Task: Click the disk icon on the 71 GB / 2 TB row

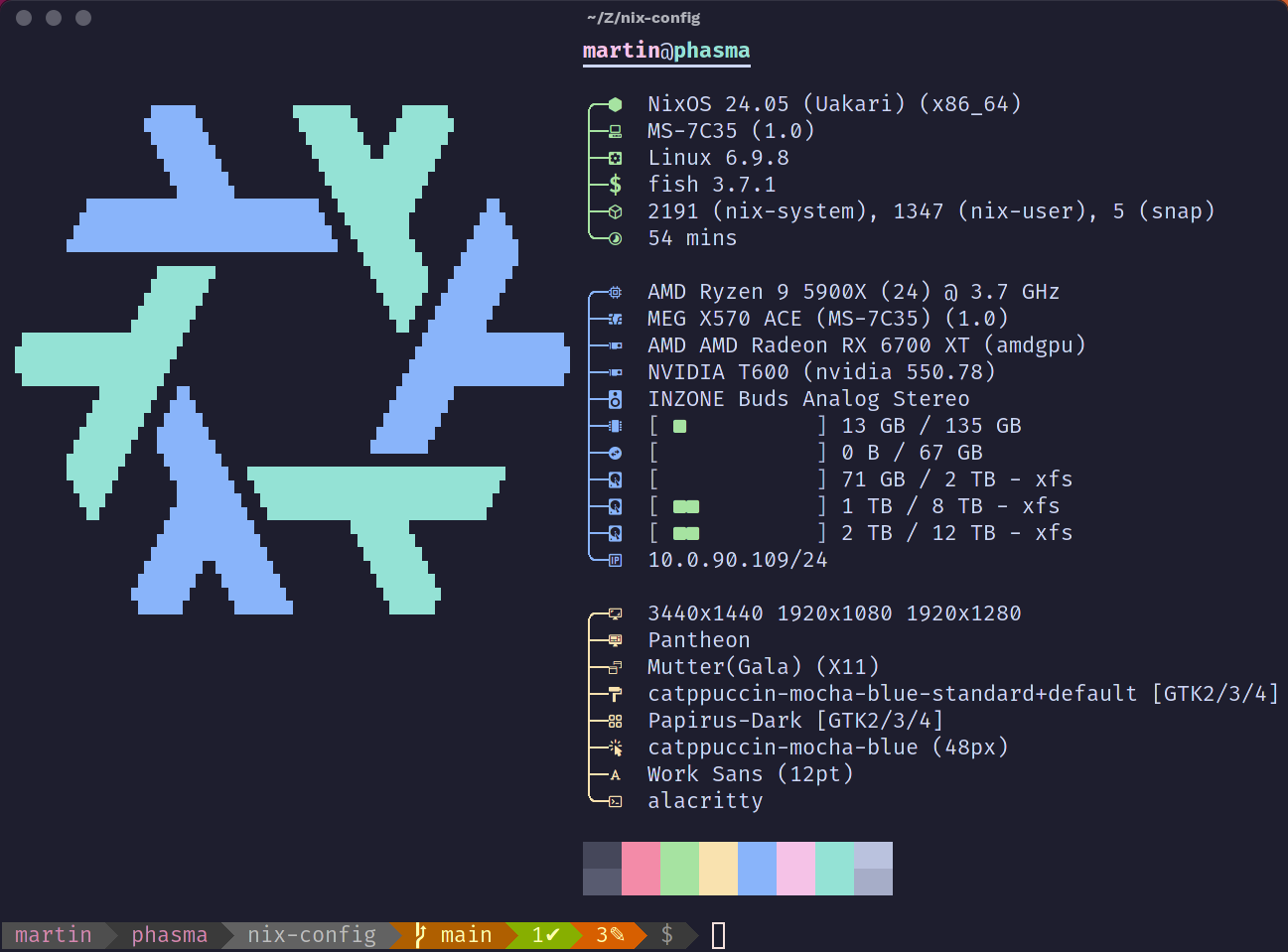Action: point(615,479)
